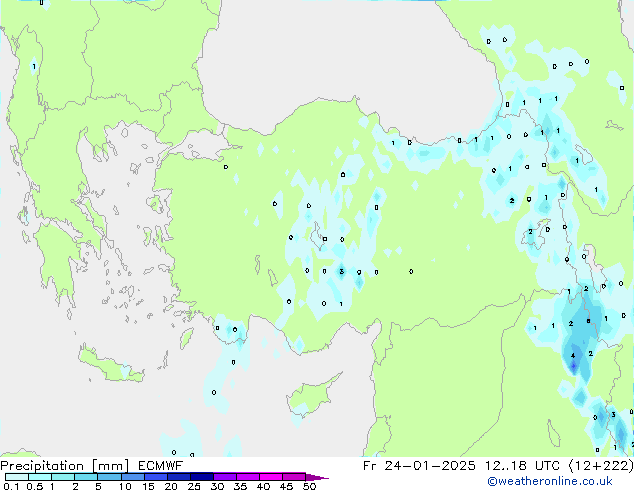This screenshot has height=490, width=634.
Task: Click the 30–35 mm purple legend swatch
Action: (x=224, y=477)
